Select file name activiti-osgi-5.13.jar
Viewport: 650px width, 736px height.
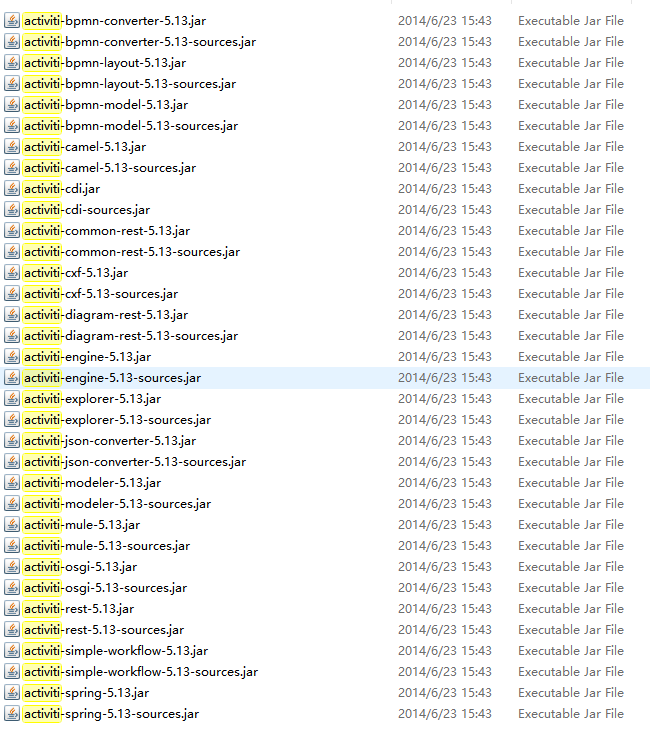click(x=81, y=567)
